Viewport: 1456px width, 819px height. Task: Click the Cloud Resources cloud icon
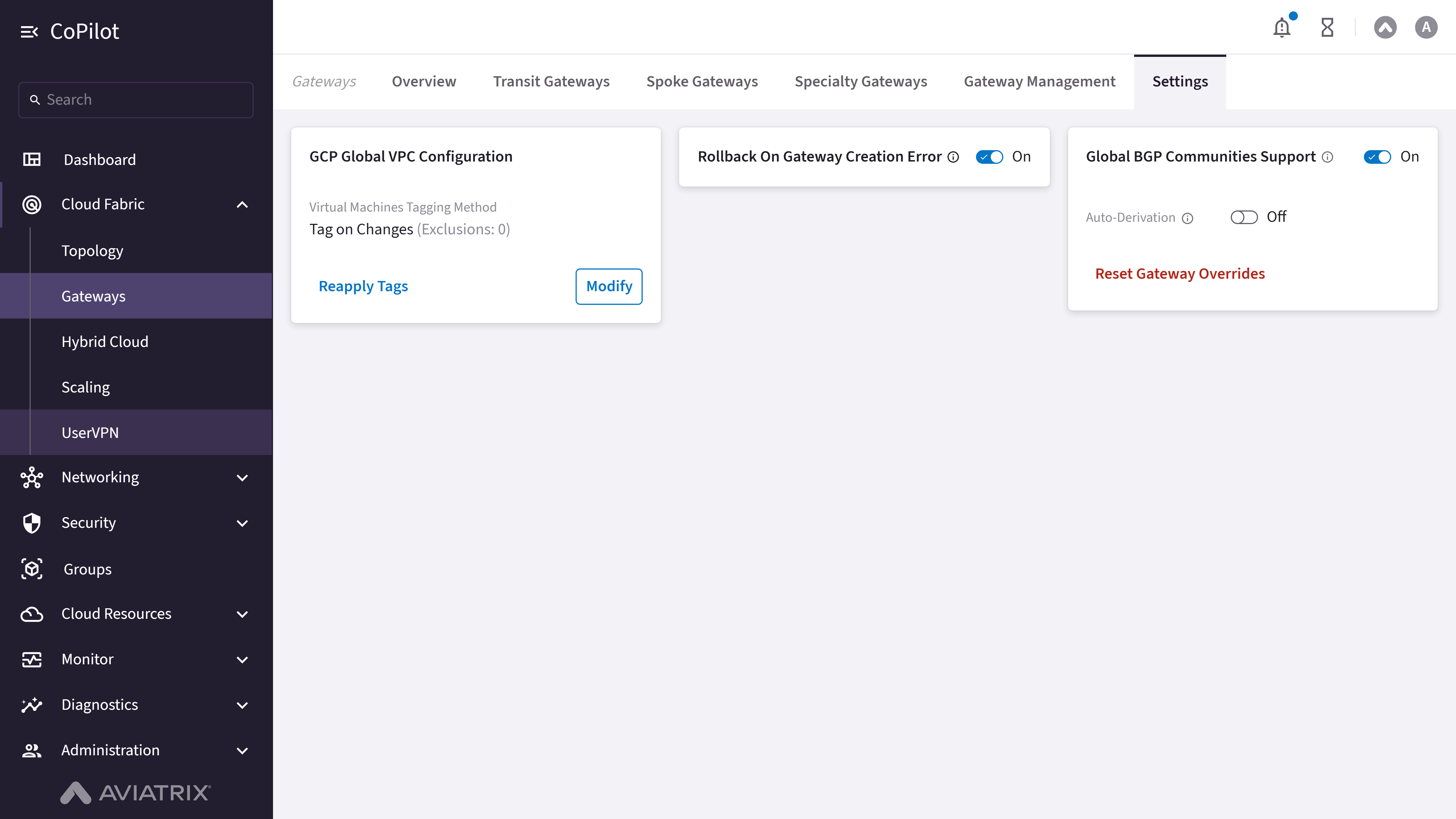[x=32, y=614]
